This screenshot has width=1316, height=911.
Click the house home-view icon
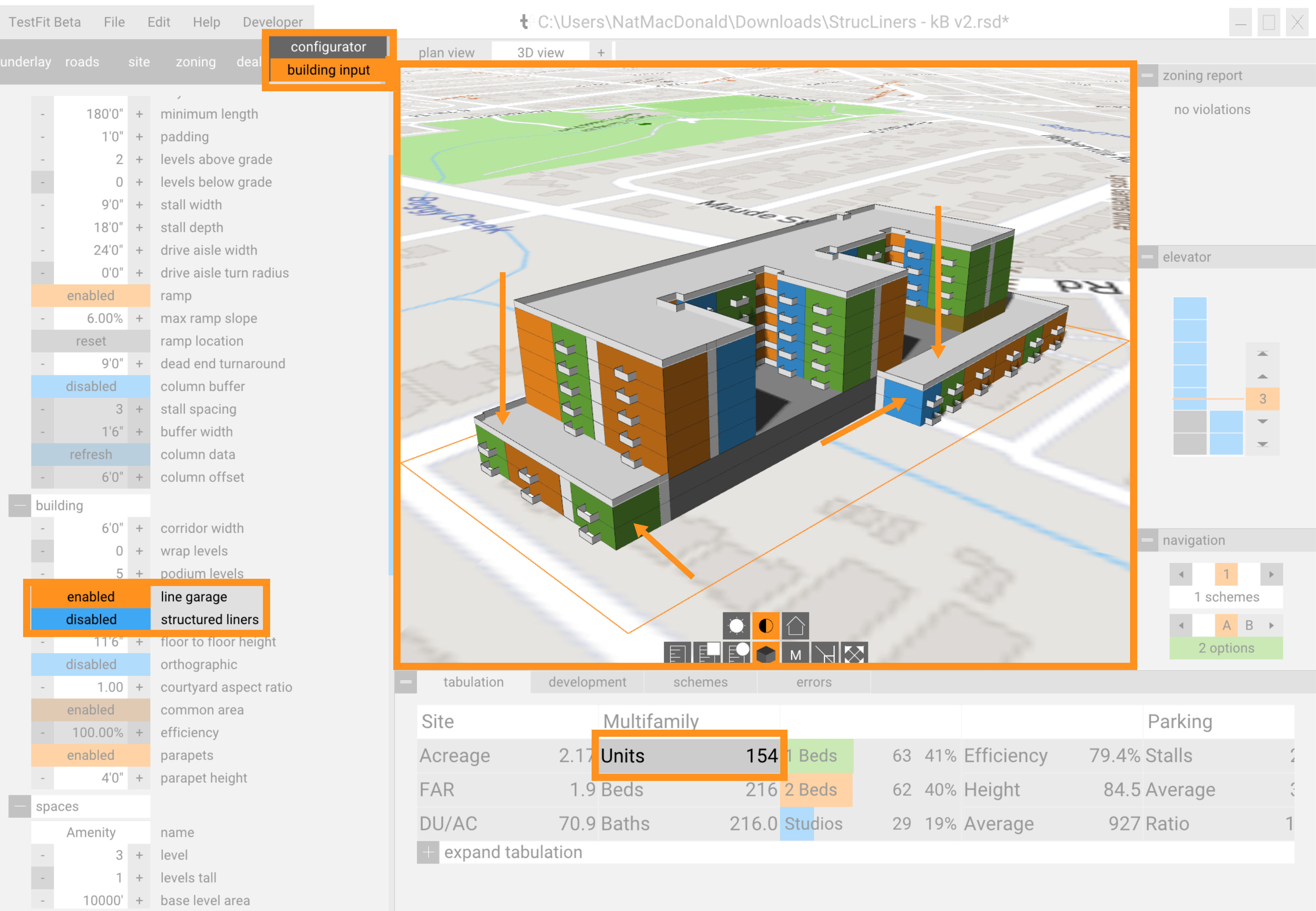point(795,626)
